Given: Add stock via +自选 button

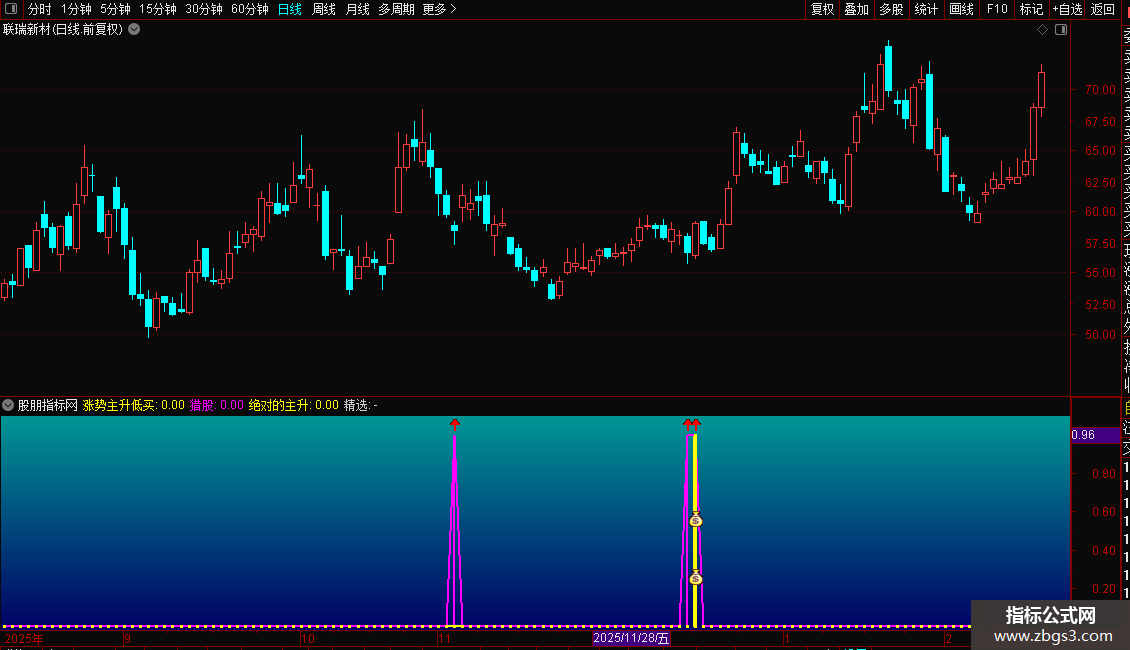Looking at the screenshot, I should point(1067,9).
